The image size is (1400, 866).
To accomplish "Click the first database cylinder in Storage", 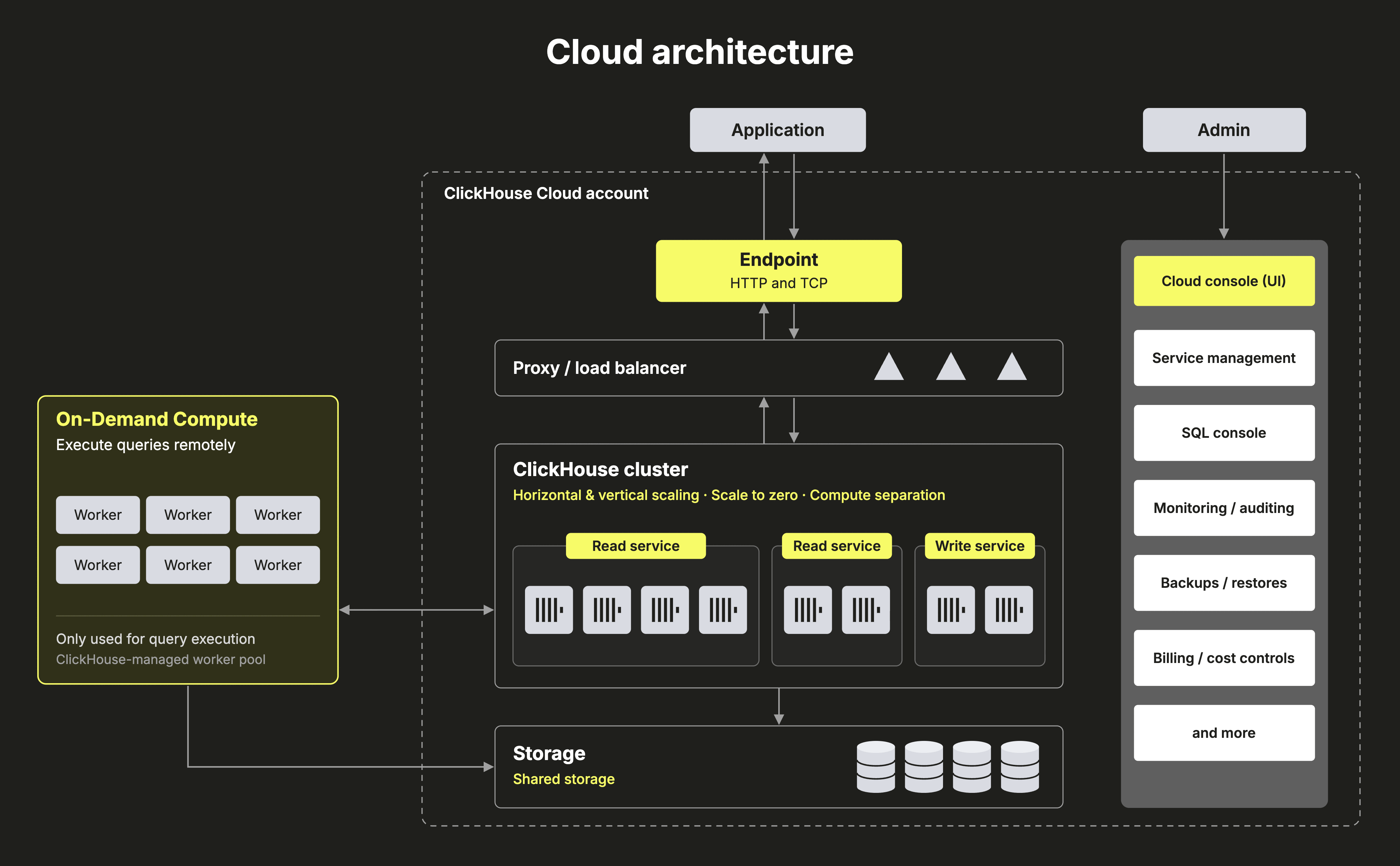I will click(x=876, y=767).
